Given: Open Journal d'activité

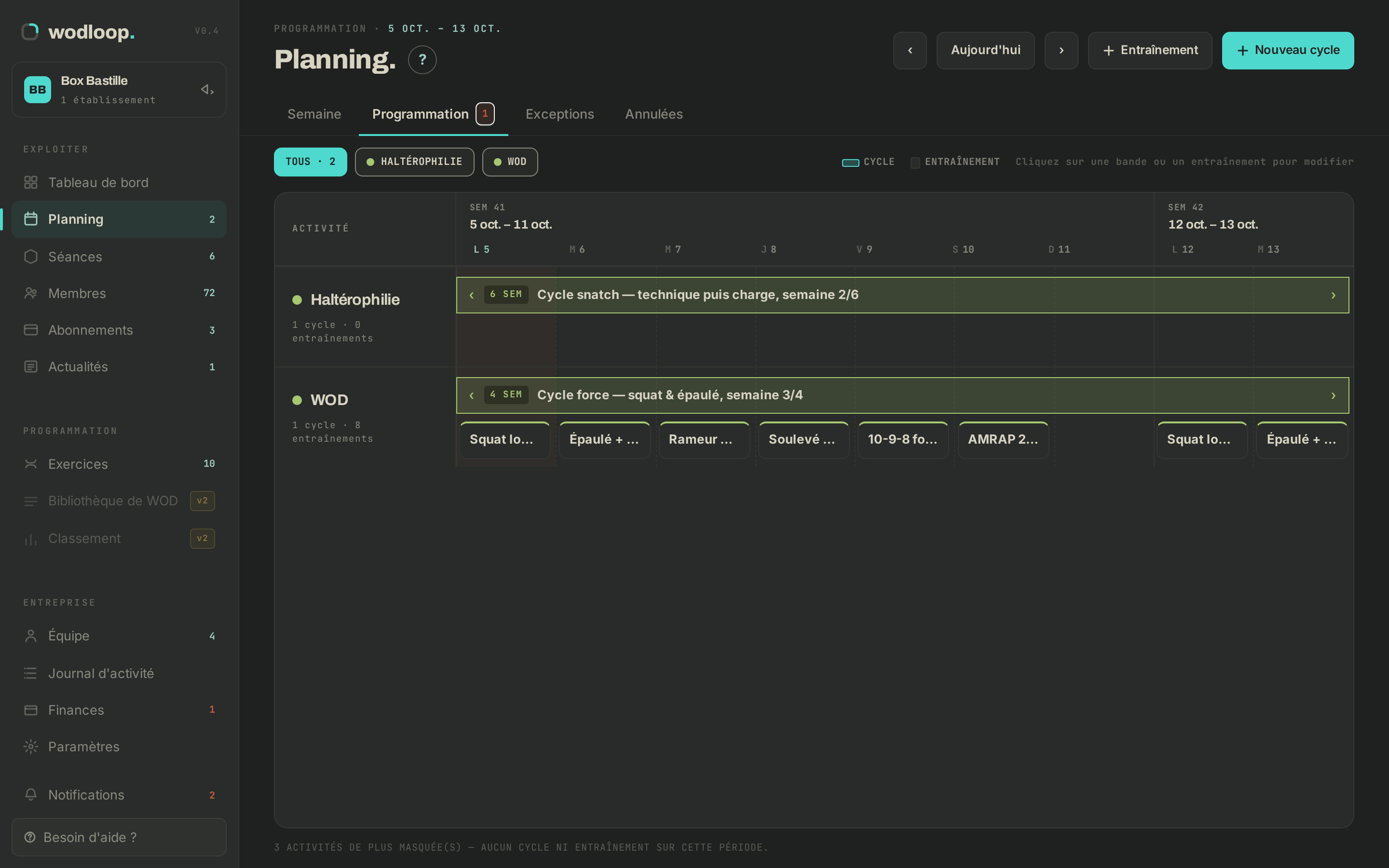Looking at the screenshot, I should click(119, 673).
